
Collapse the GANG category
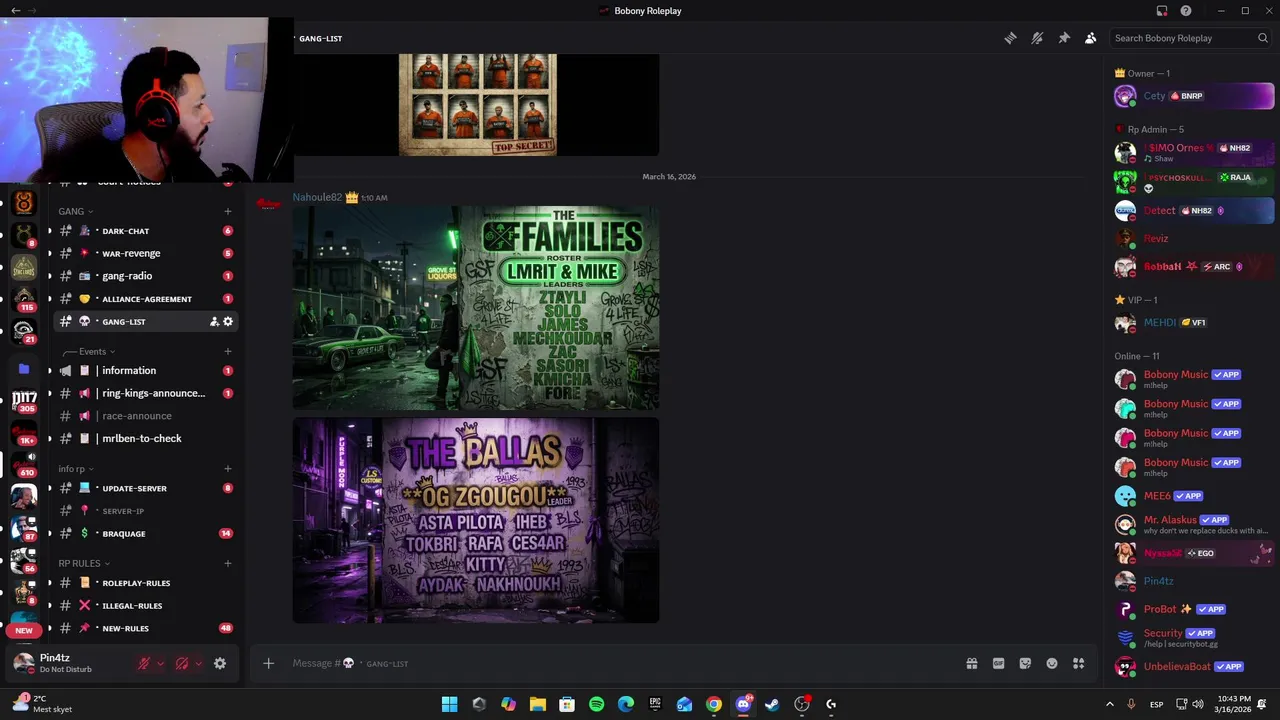[x=75, y=211]
